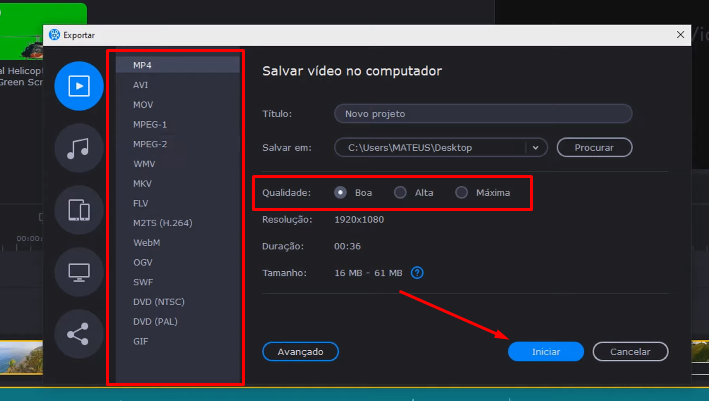Click the Cancelar button
Viewport: 709px width, 401px height.
(629, 351)
